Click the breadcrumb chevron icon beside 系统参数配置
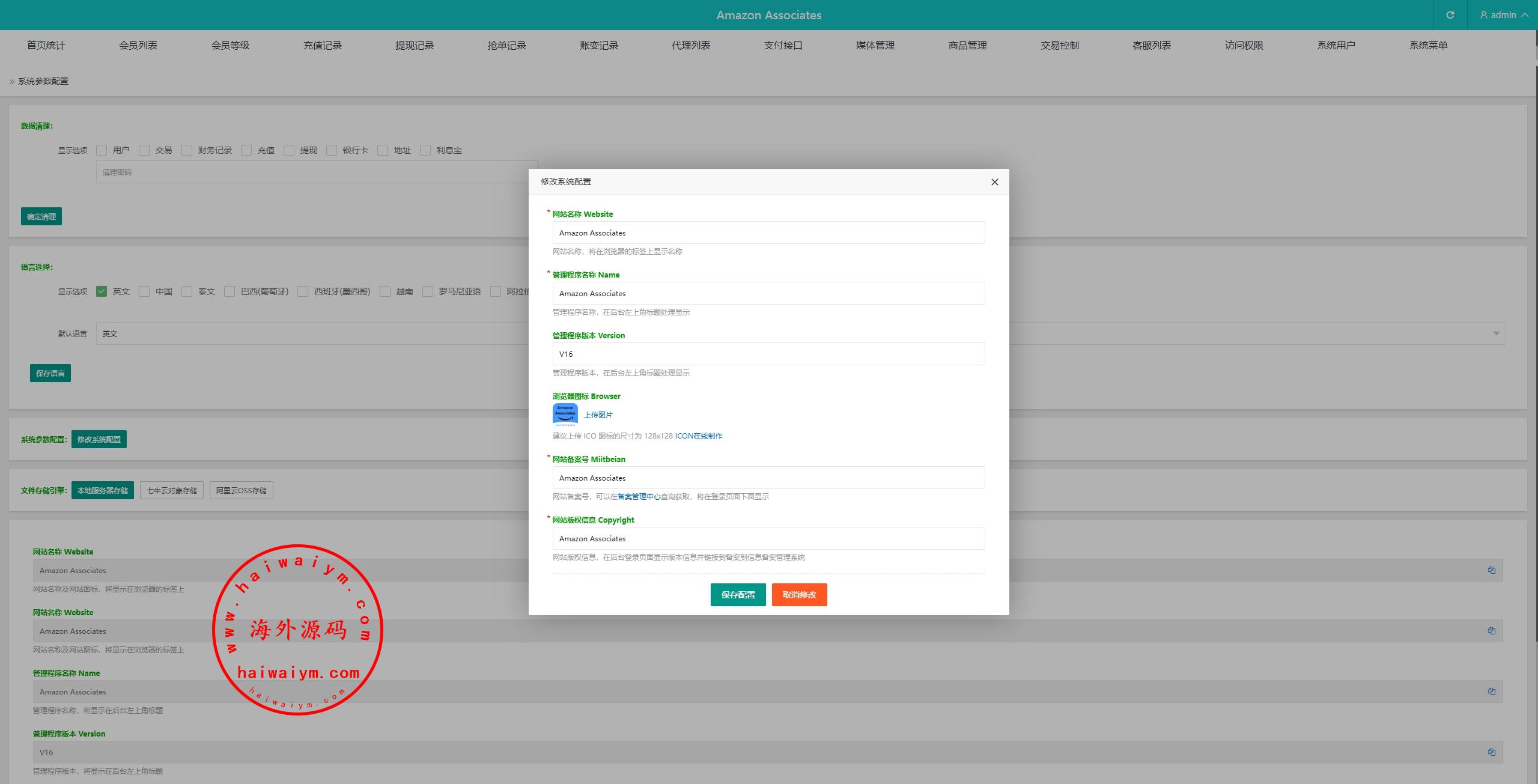Viewport: 1538px width, 784px height. 11,82
